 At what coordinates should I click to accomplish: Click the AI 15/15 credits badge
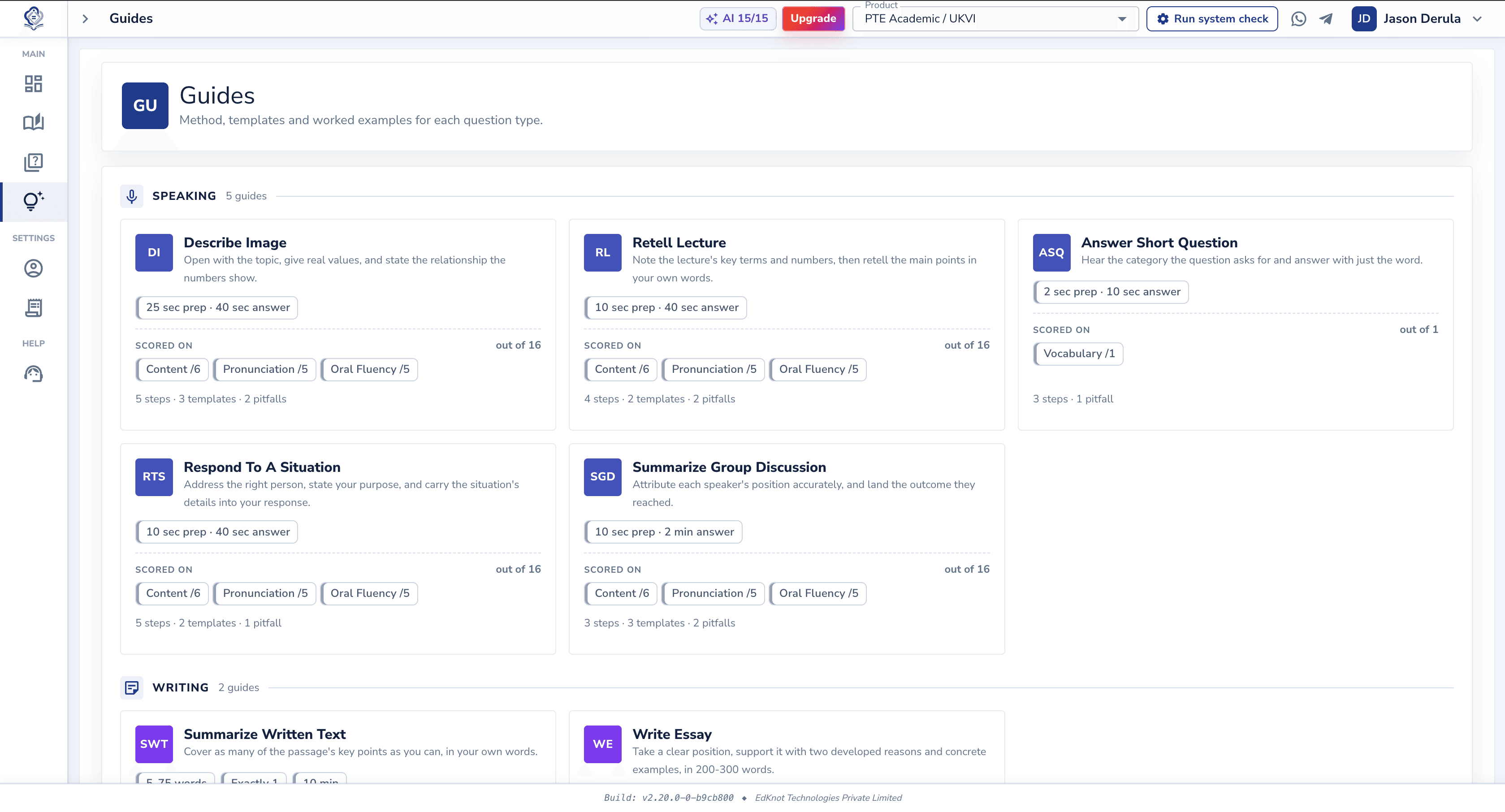pos(737,19)
